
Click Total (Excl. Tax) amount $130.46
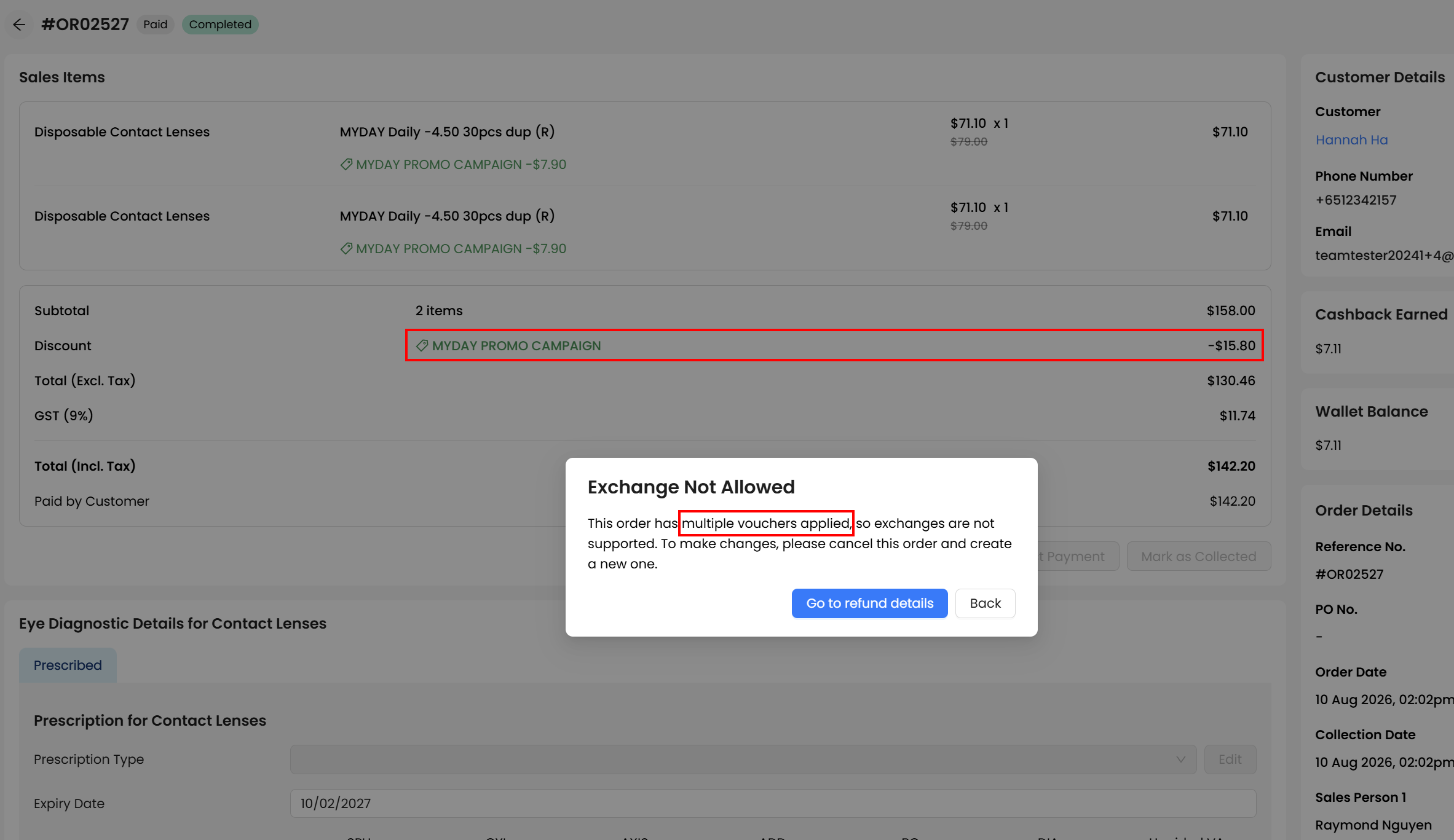click(1231, 380)
